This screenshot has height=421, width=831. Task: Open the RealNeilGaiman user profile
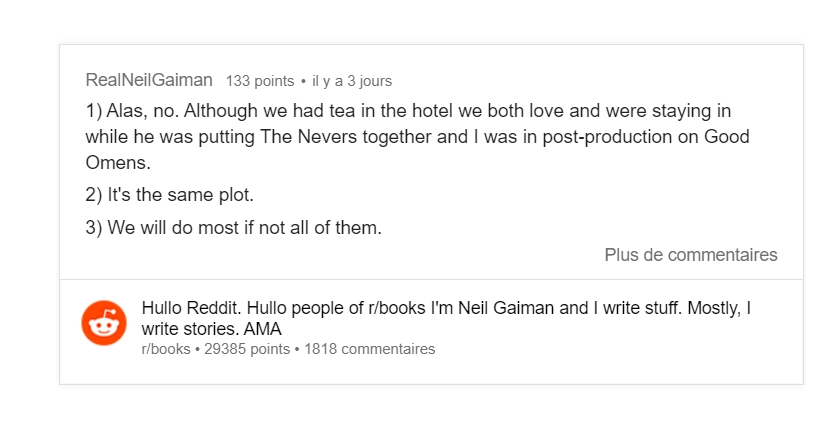149,80
